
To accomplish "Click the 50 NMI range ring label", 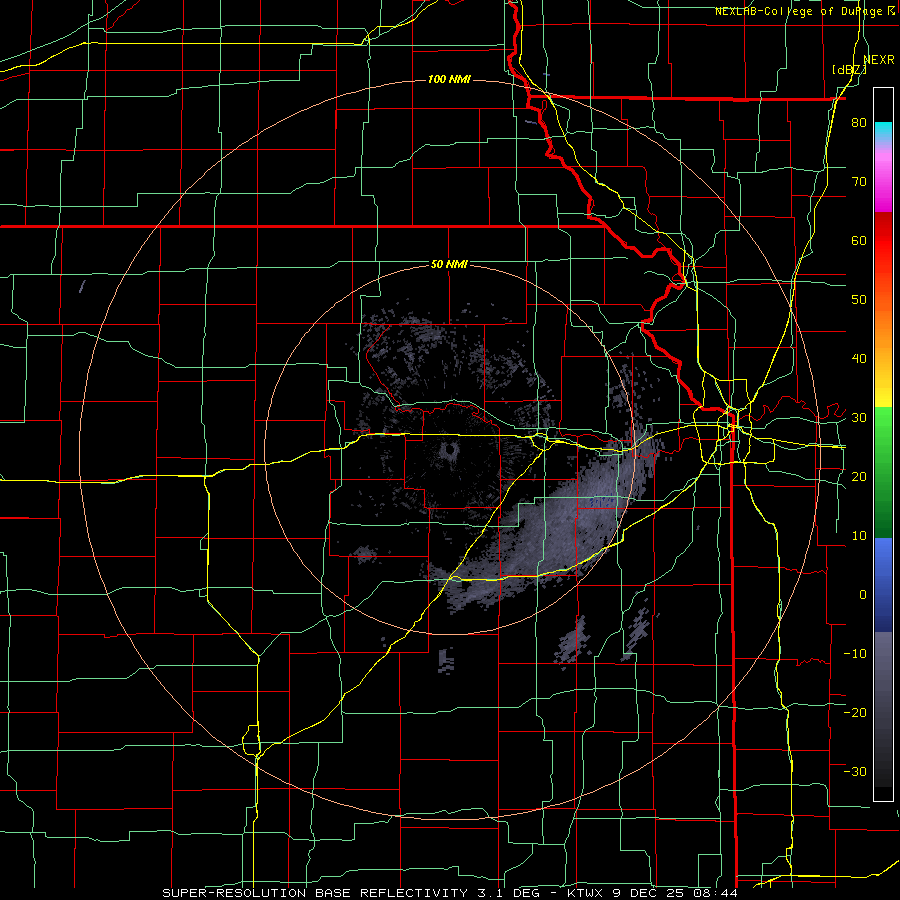I will point(449,265).
